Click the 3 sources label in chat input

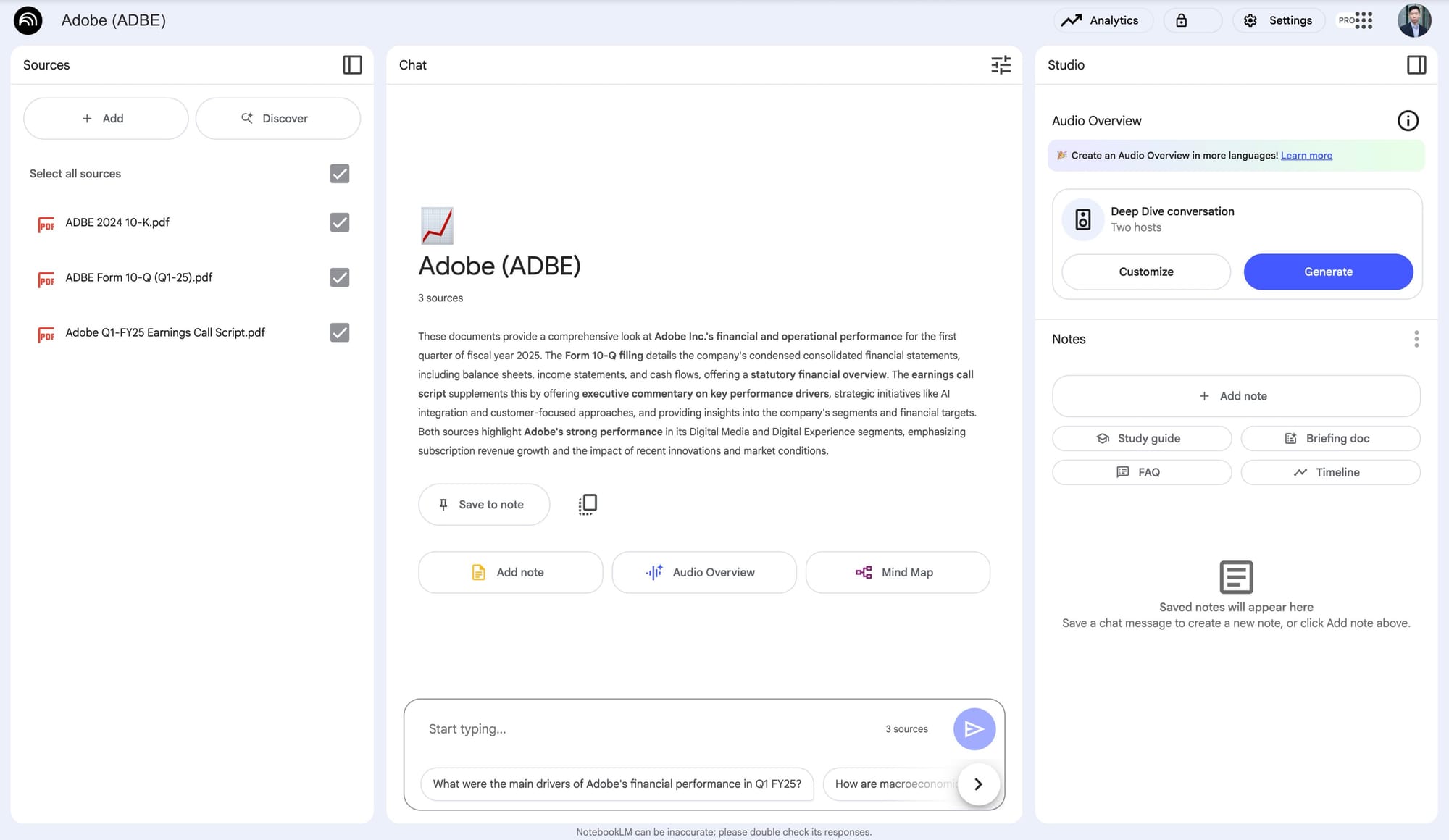[906, 729]
